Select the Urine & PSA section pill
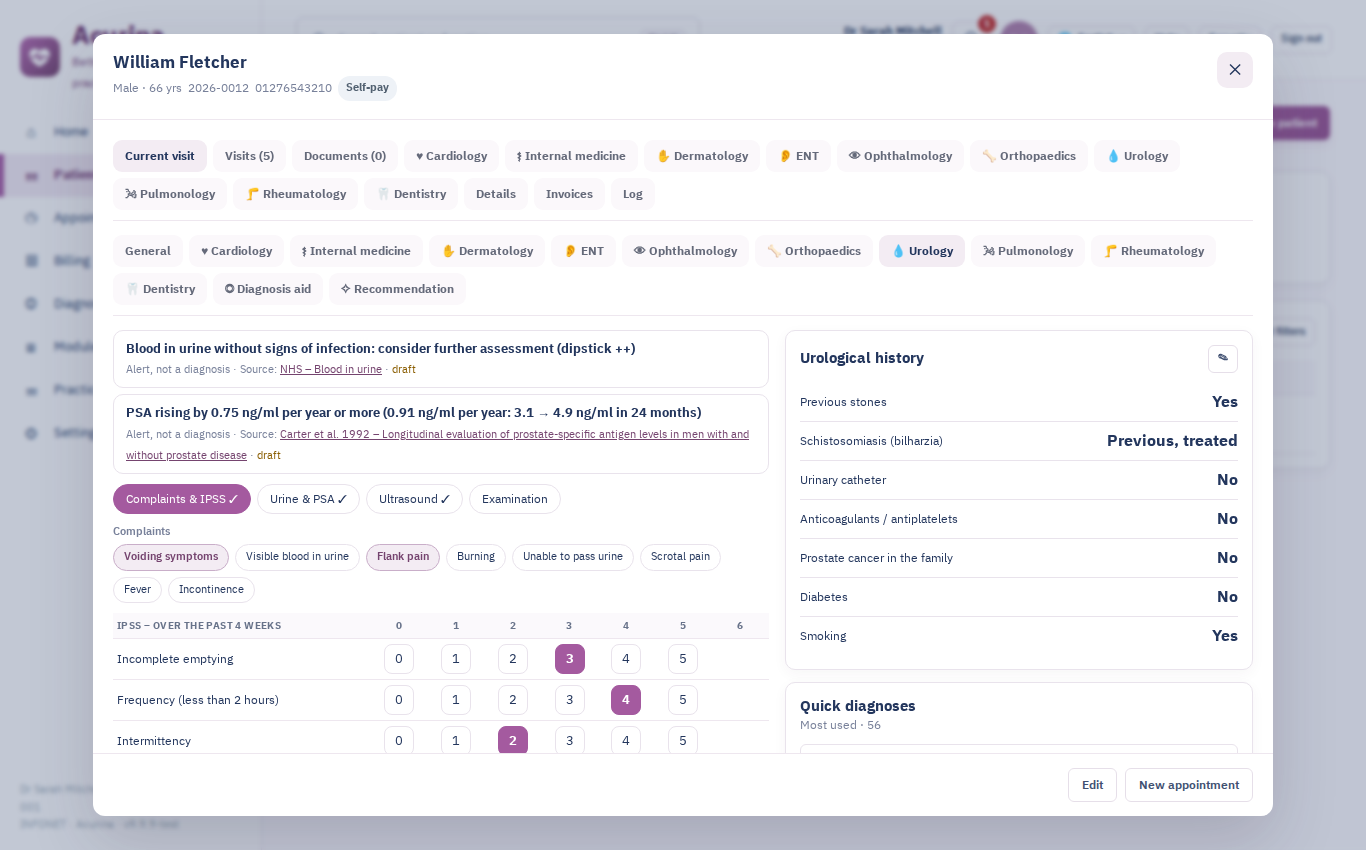Screen dimensions: 1366x850 tap(308, 499)
